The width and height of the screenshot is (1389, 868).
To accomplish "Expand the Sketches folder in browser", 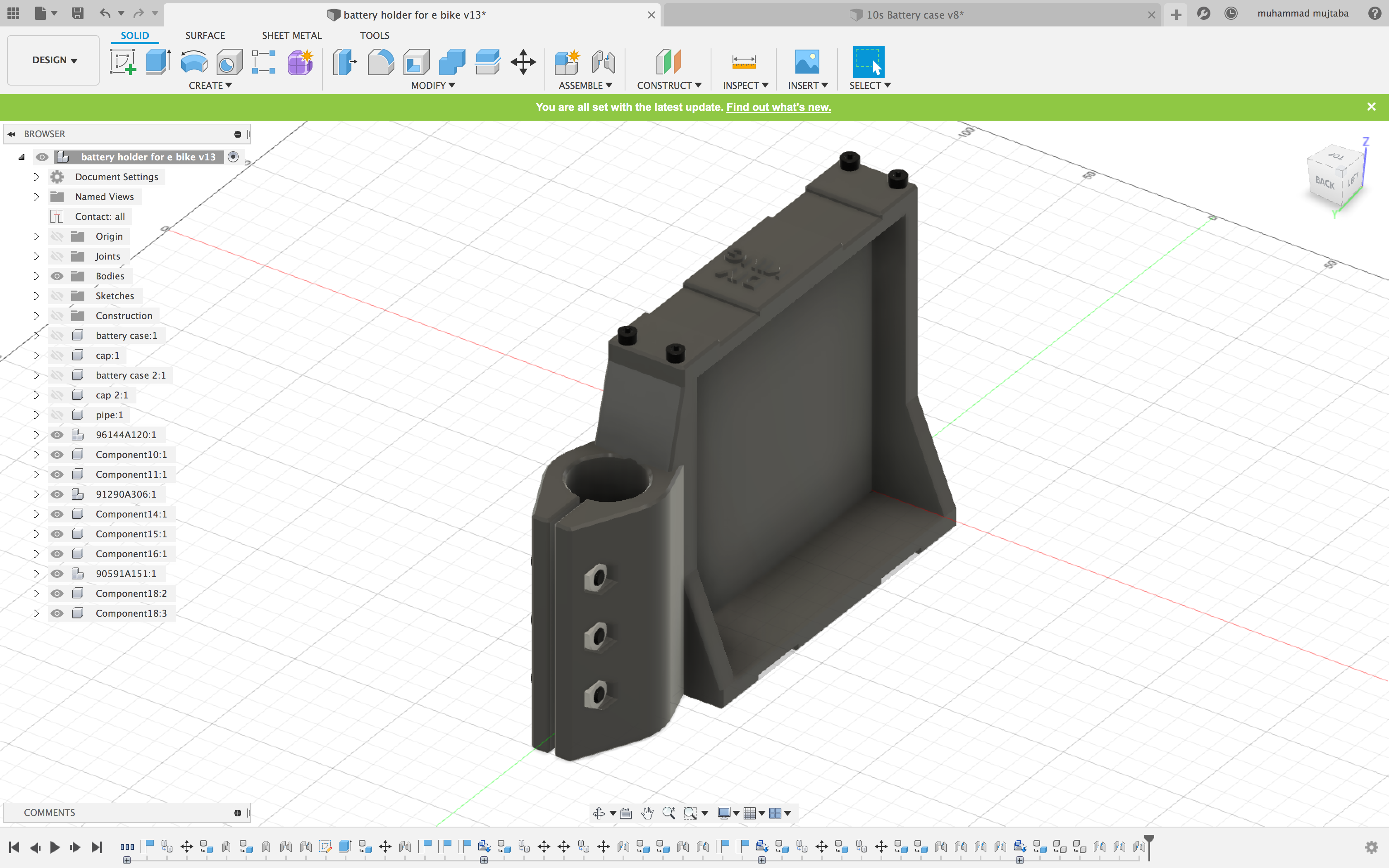I will tap(35, 295).
